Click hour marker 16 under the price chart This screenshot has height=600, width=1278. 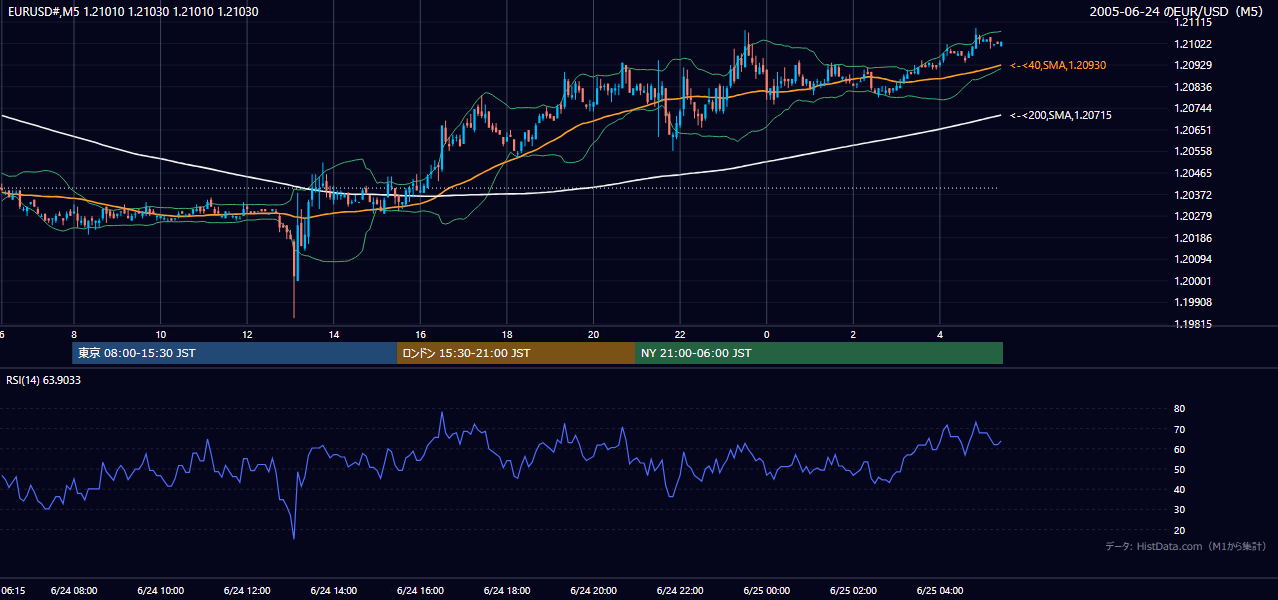tap(420, 334)
